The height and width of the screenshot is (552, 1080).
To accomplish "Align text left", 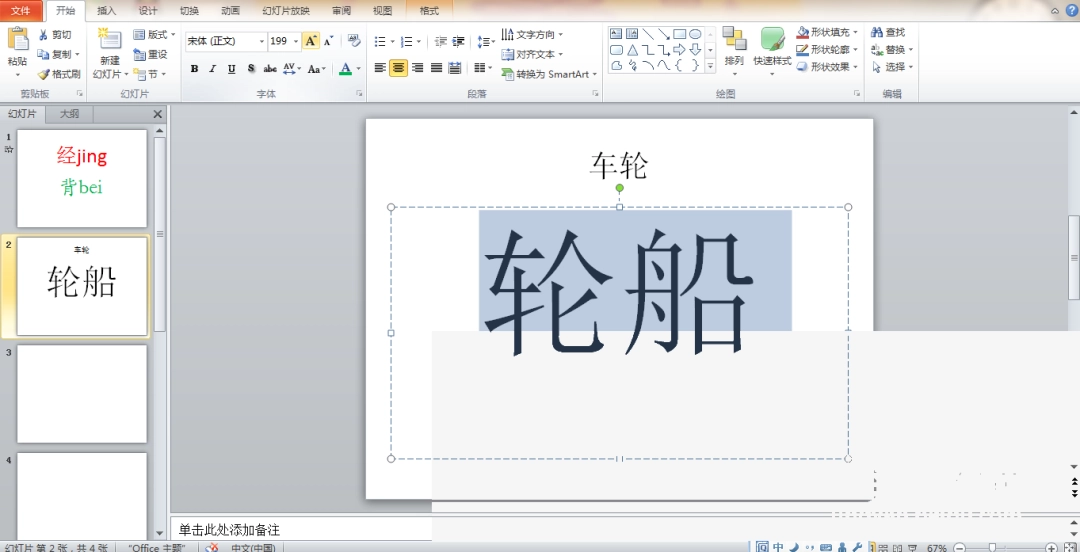I will (380, 68).
